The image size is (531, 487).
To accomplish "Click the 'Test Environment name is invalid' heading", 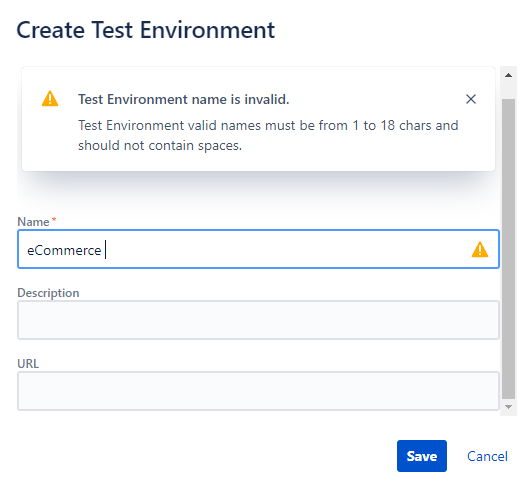I will click(184, 99).
